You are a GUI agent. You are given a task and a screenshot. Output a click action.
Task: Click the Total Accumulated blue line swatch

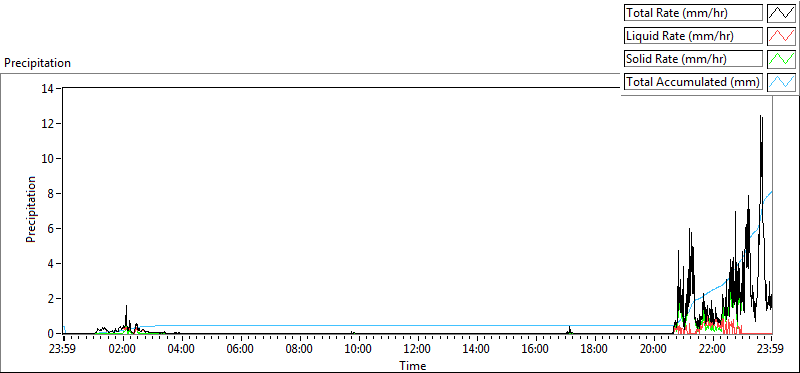(782, 82)
